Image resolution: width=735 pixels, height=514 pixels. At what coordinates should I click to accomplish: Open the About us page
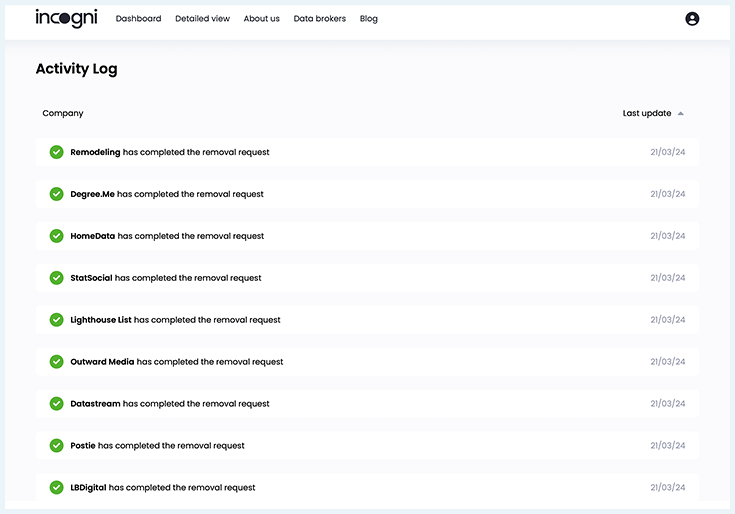[262, 19]
